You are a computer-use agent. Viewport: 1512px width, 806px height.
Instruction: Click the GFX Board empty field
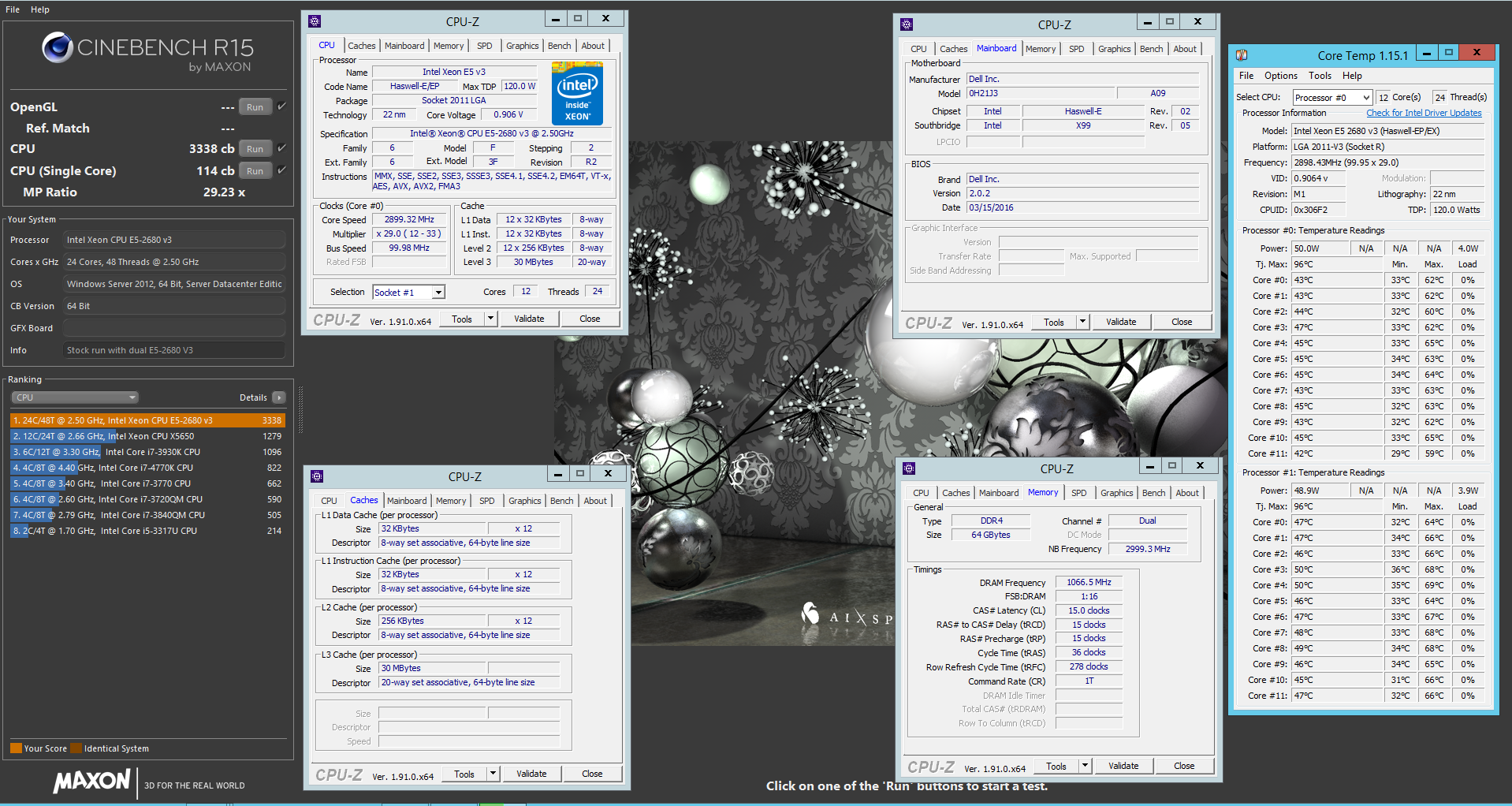pyautogui.click(x=174, y=328)
